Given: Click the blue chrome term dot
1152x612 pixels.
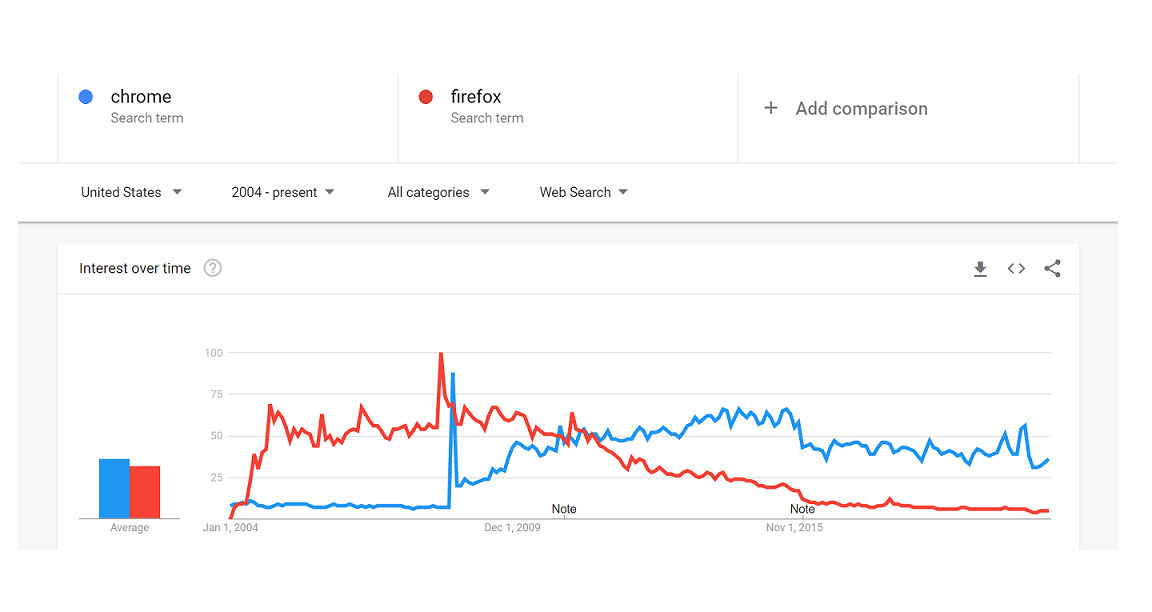Looking at the screenshot, I should pos(86,97).
